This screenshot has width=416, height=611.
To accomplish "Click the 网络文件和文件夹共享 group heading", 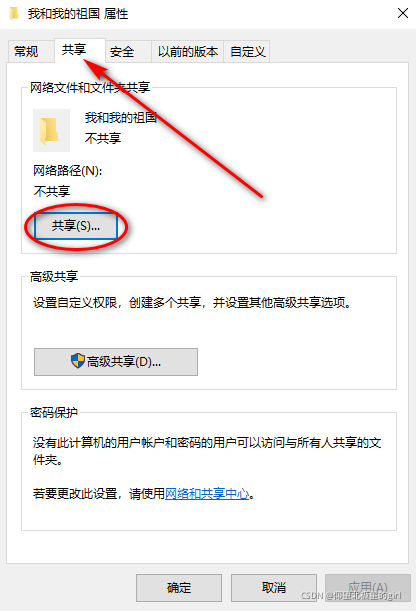I will [90, 87].
